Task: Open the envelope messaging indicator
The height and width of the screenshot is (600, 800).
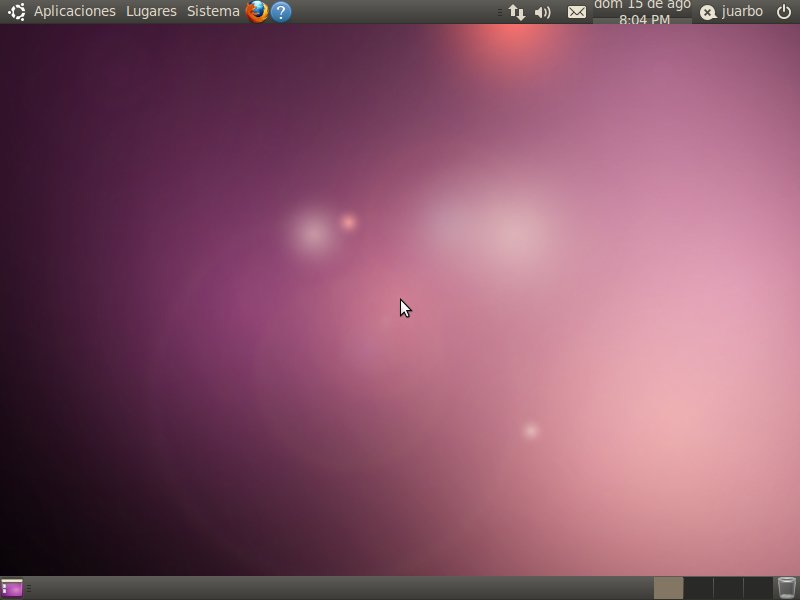Action: click(577, 12)
